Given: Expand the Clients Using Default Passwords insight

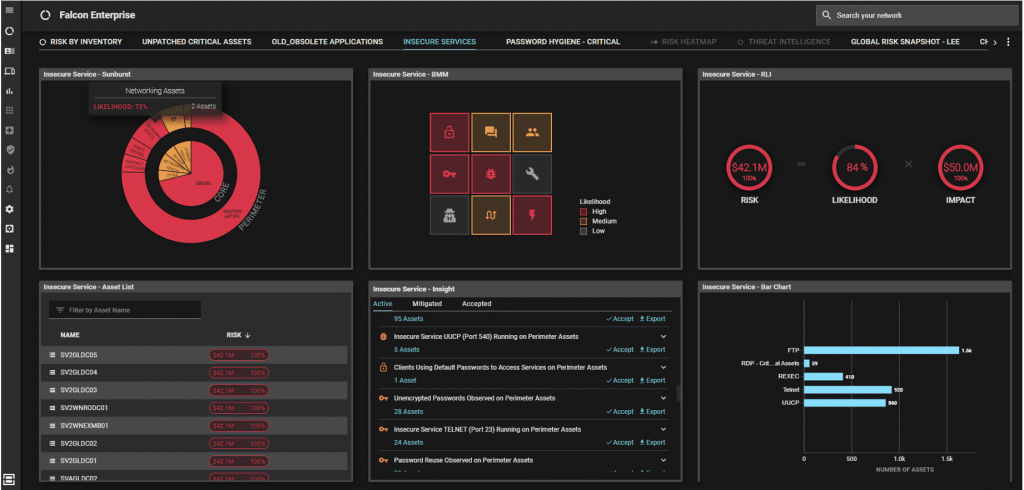Looking at the screenshot, I should pos(664,367).
